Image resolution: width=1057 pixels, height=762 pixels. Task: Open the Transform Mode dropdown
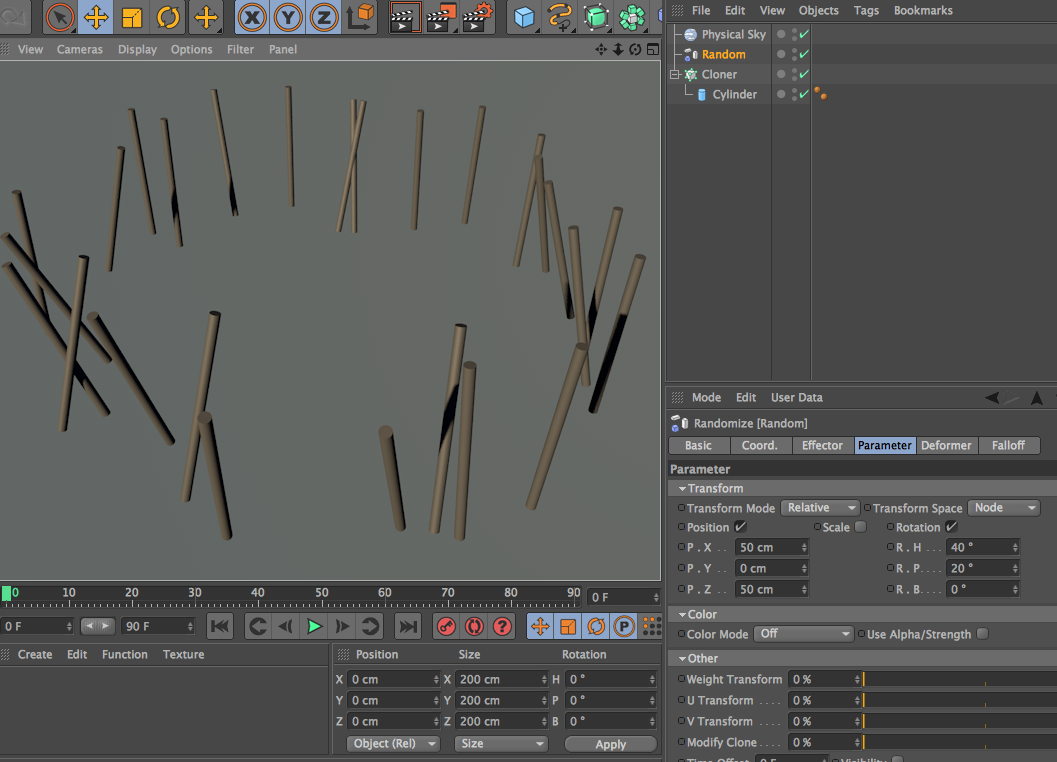point(820,508)
